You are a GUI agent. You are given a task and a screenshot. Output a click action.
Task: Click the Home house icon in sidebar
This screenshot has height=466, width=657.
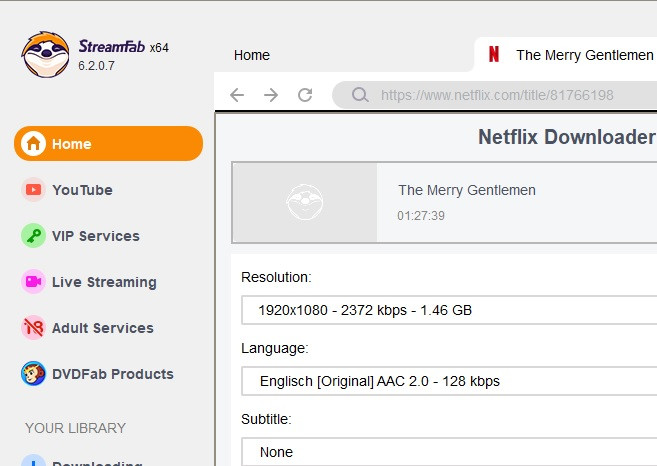pos(34,144)
